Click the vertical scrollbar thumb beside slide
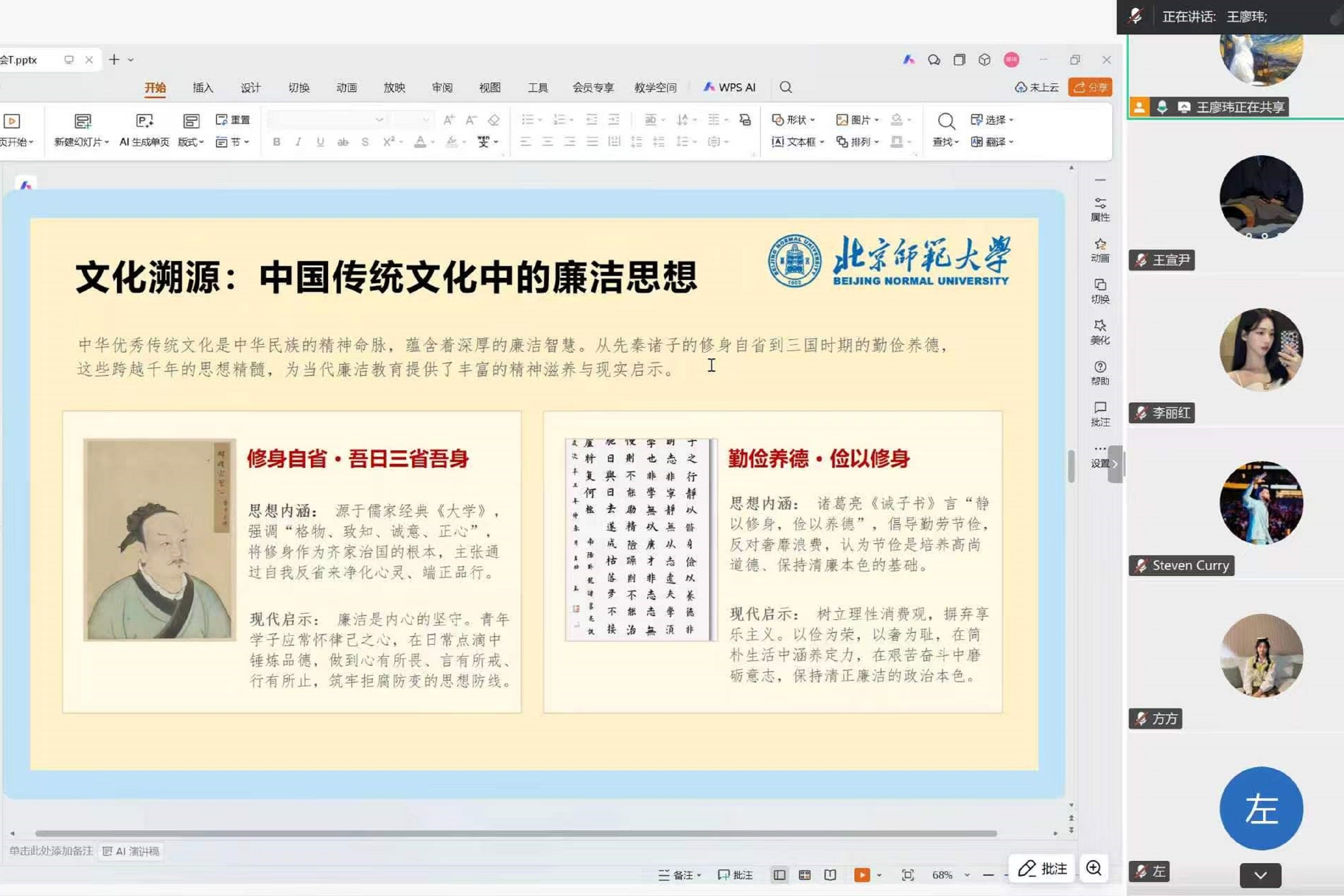The image size is (1344, 896). click(1071, 466)
